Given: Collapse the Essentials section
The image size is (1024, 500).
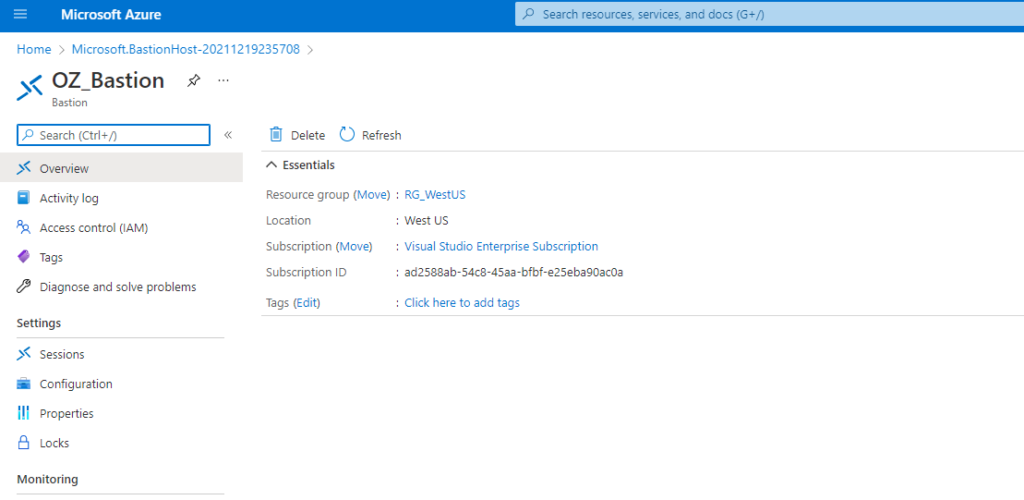Looking at the screenshot, I should 272,165.
